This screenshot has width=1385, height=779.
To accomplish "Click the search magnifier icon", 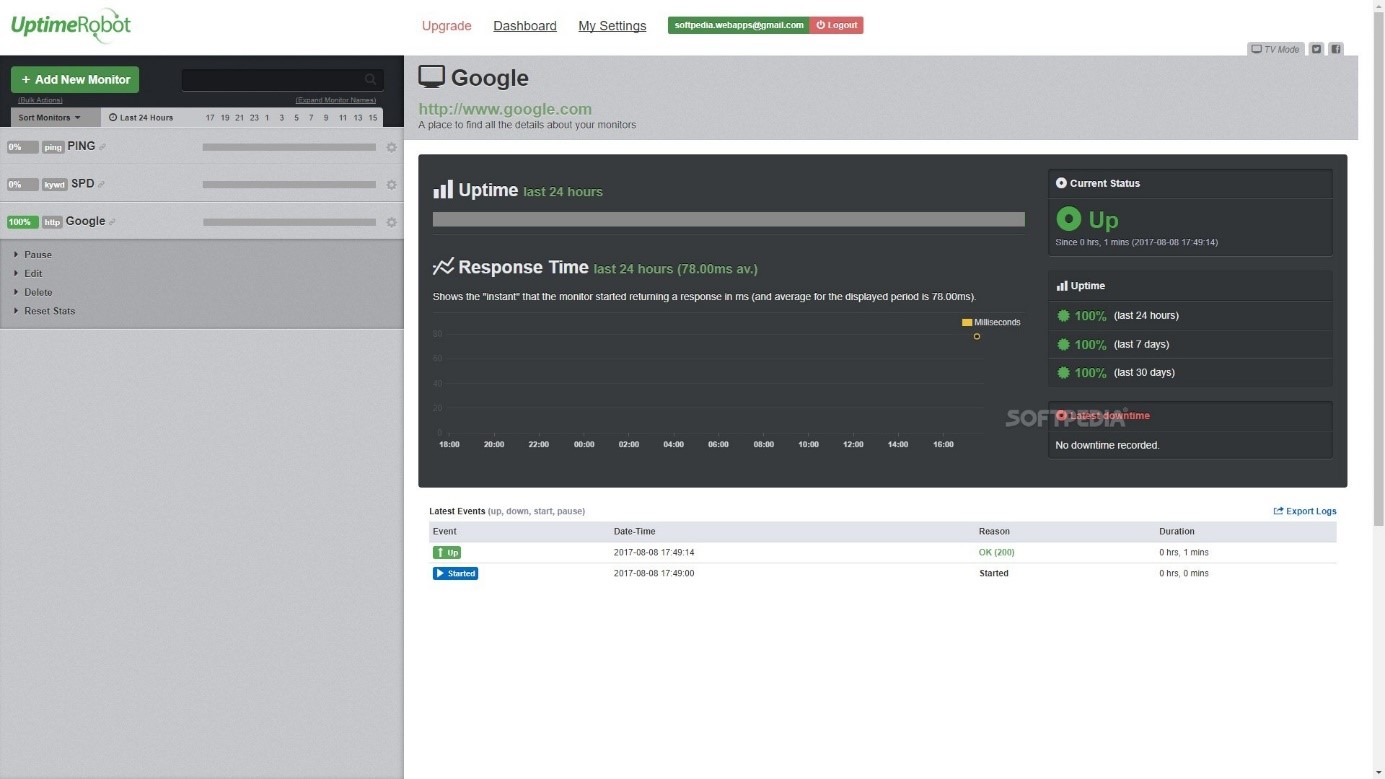I will tap(370, 80).
